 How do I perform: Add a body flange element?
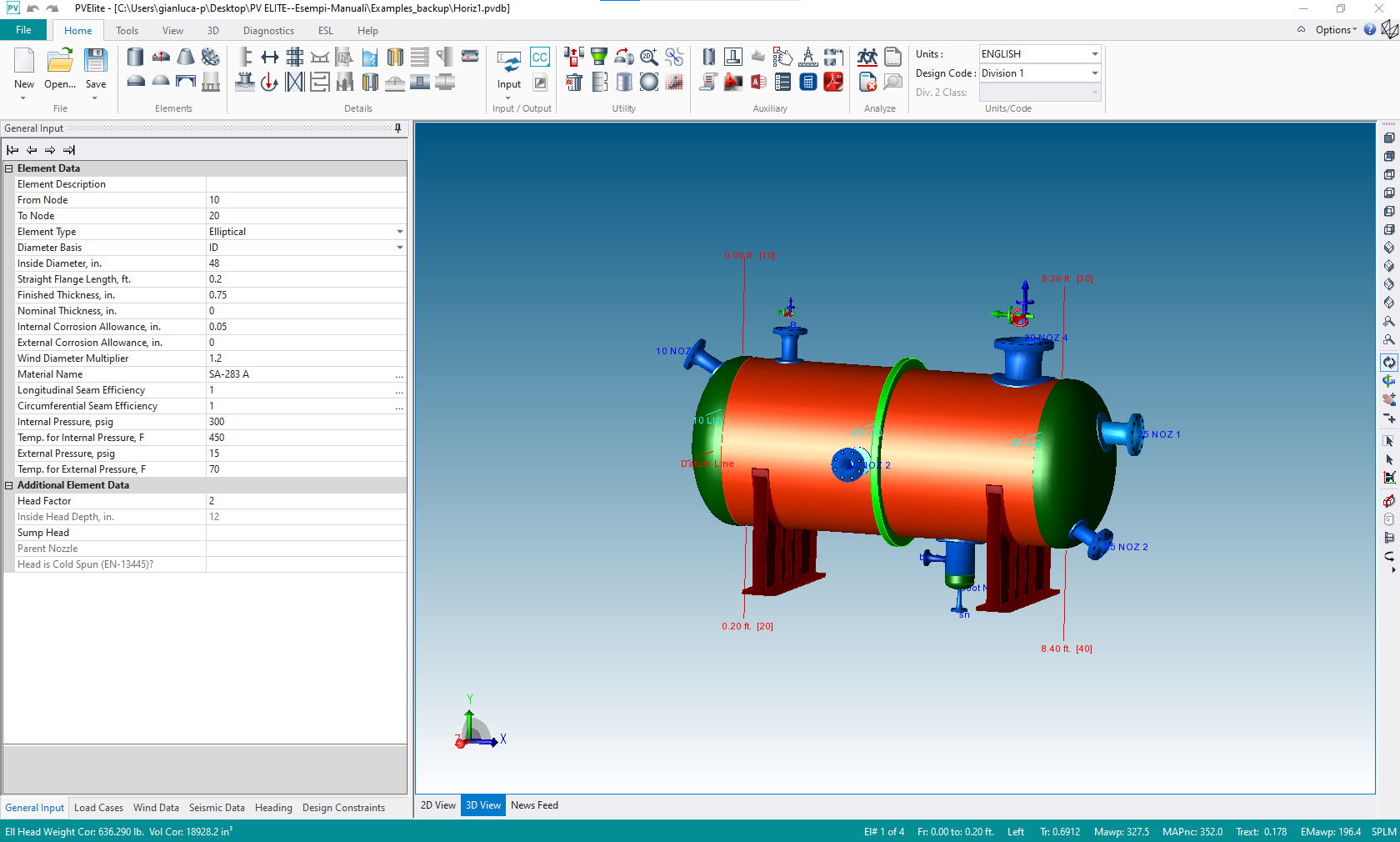(211, 57)
